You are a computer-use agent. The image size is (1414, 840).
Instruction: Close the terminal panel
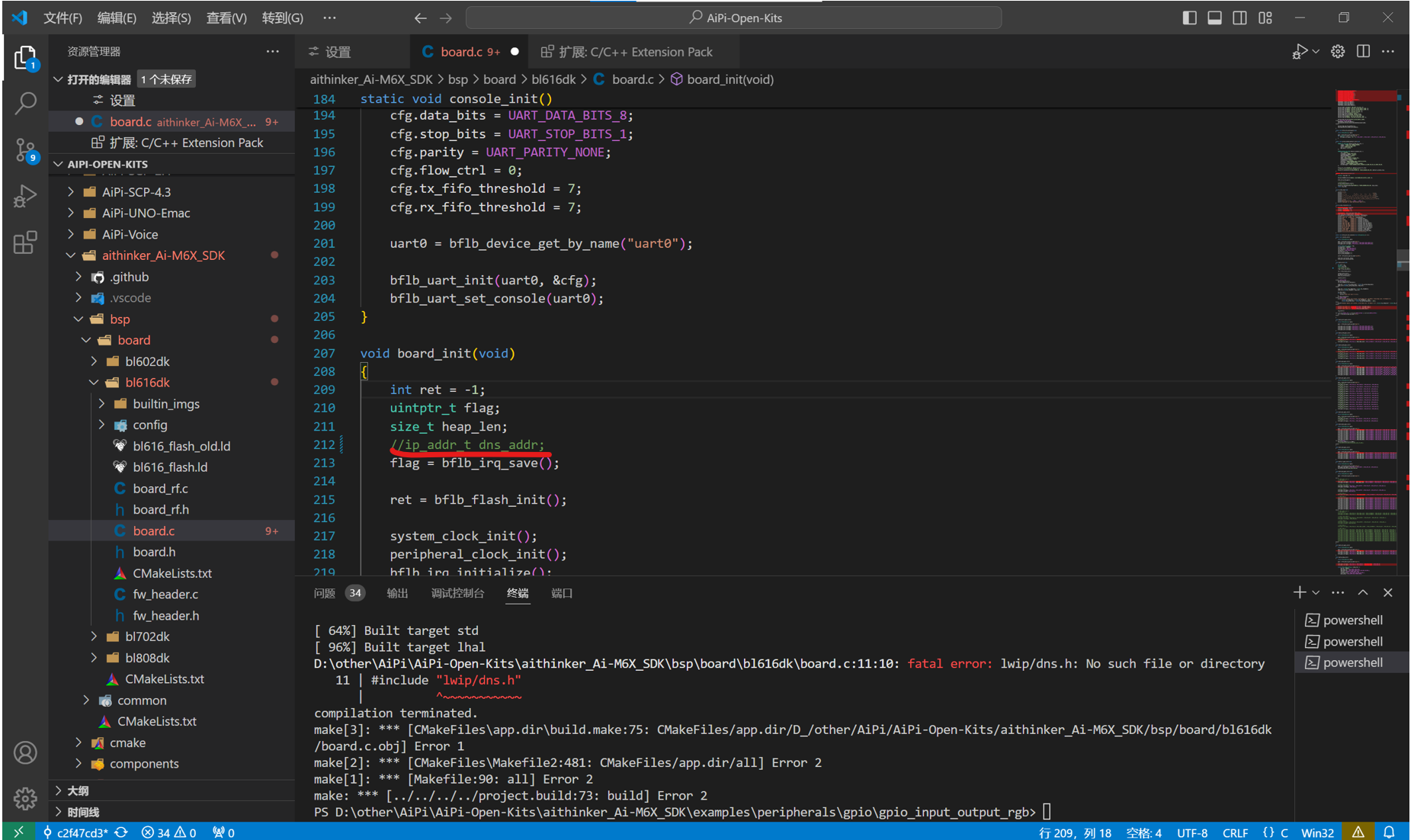pyautogui.click(x=1388, y=592)
